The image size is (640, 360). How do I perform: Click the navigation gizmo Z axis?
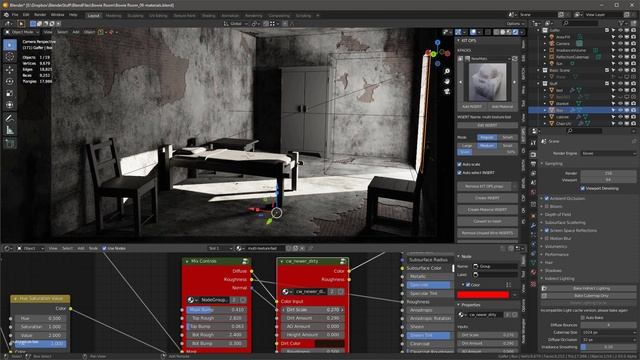pyautogui.click(x=438, y=42)
